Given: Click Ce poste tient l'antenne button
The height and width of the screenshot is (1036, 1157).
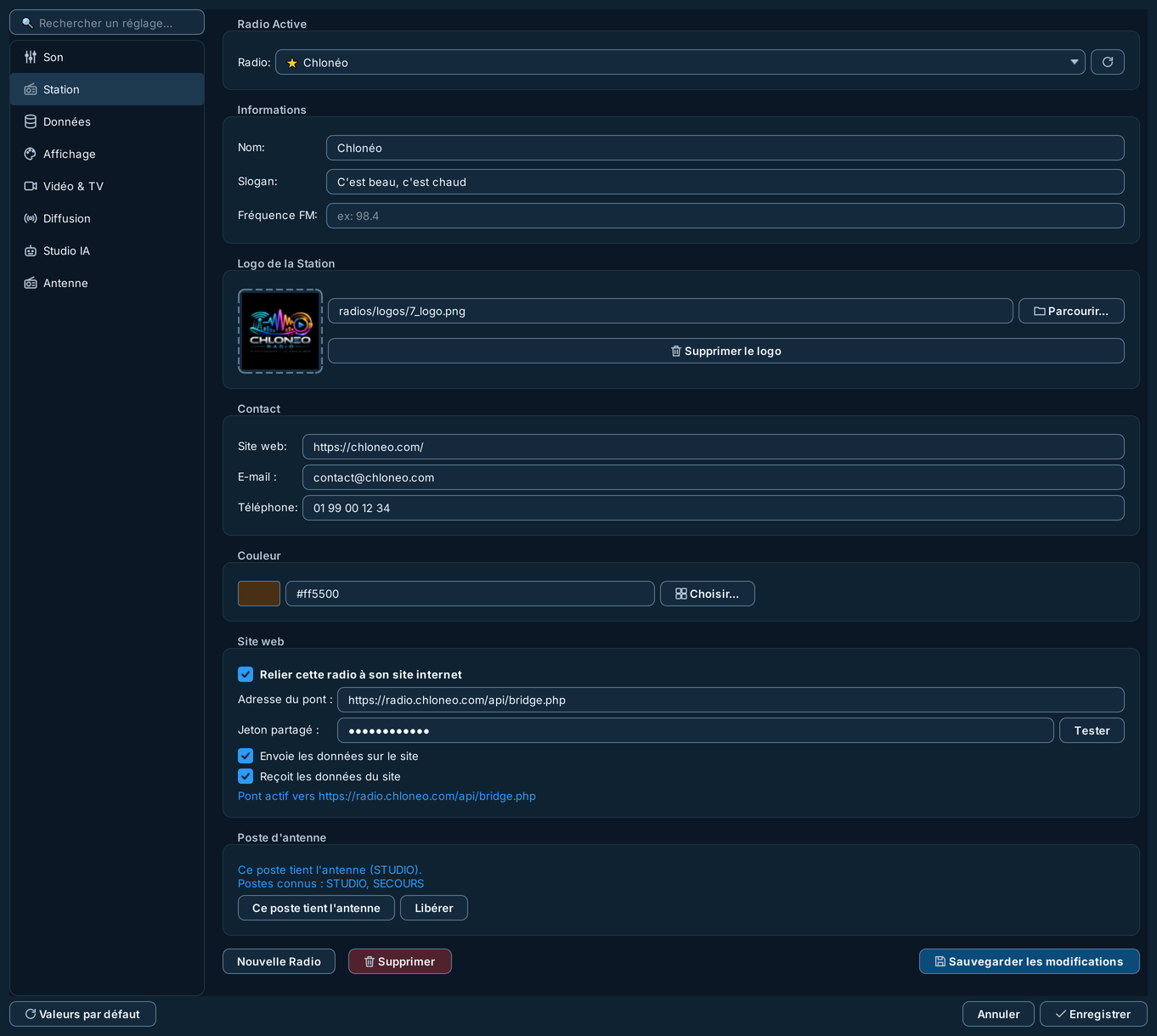Looking at the screenshot, I should 316,908.
